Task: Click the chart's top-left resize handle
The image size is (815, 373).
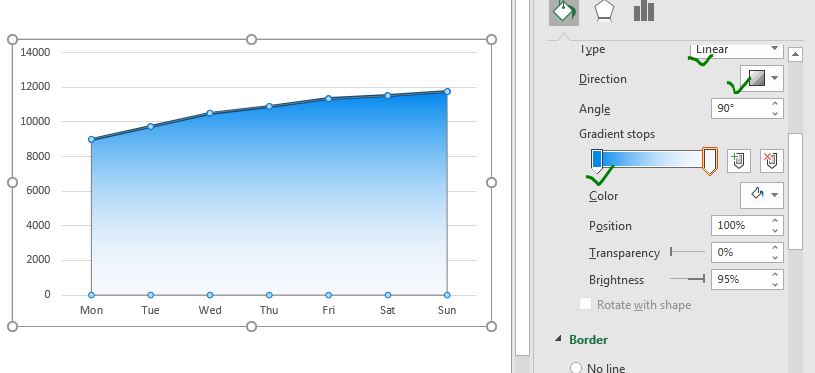Action: [x=12, y=40]
